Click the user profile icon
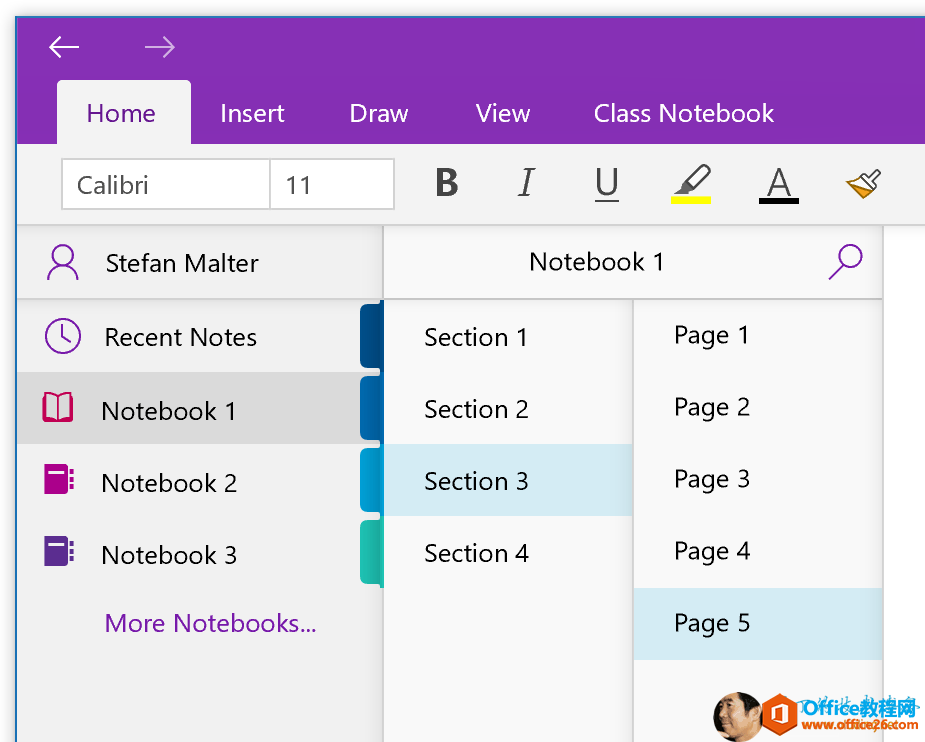 (x=62, y=261)
